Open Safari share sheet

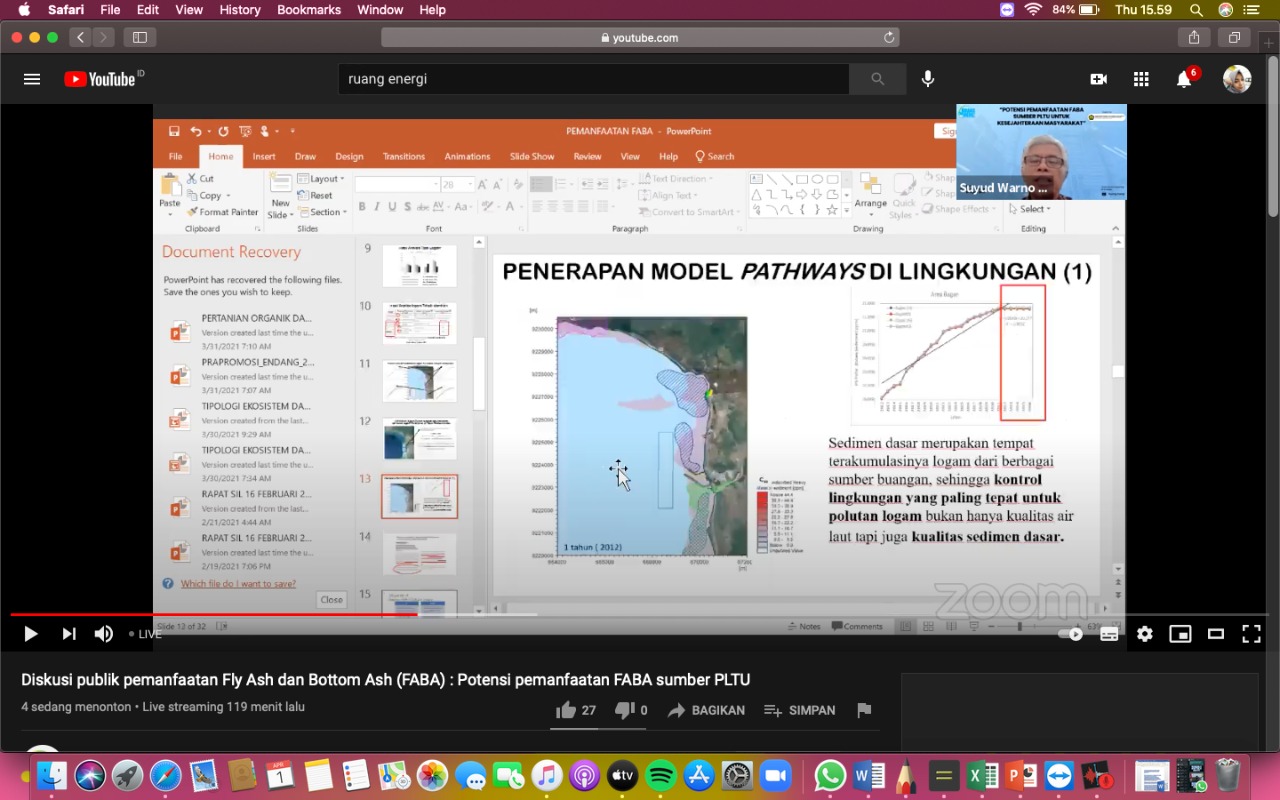[1194, 37]
